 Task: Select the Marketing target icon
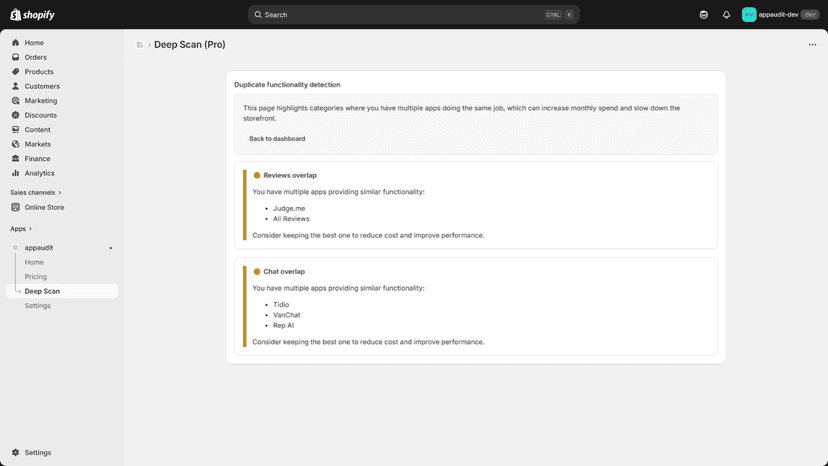15,100
